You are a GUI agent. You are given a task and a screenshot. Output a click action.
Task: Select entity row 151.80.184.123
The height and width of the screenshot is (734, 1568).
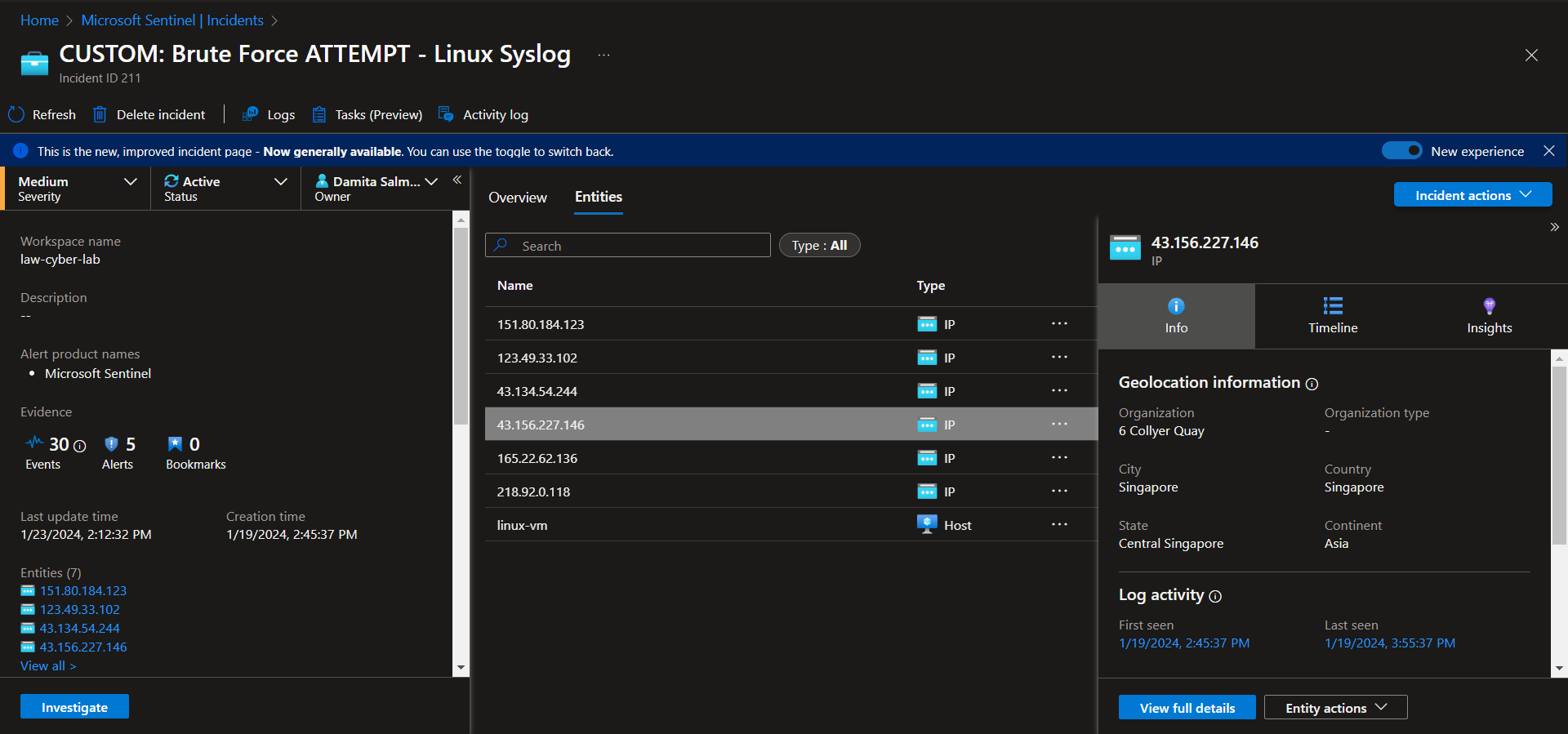point(791,324)
